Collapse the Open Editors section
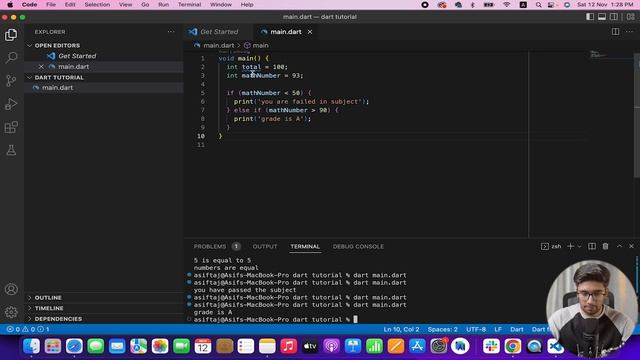 [57, 45]
